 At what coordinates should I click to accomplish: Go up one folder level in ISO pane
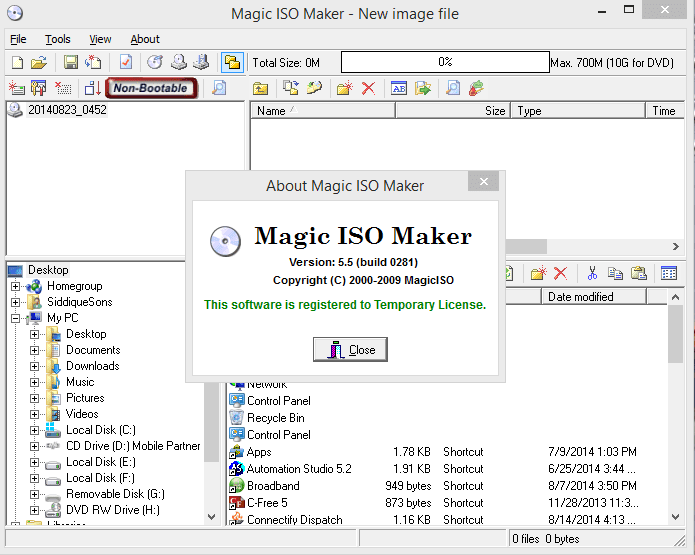point(260,88)
